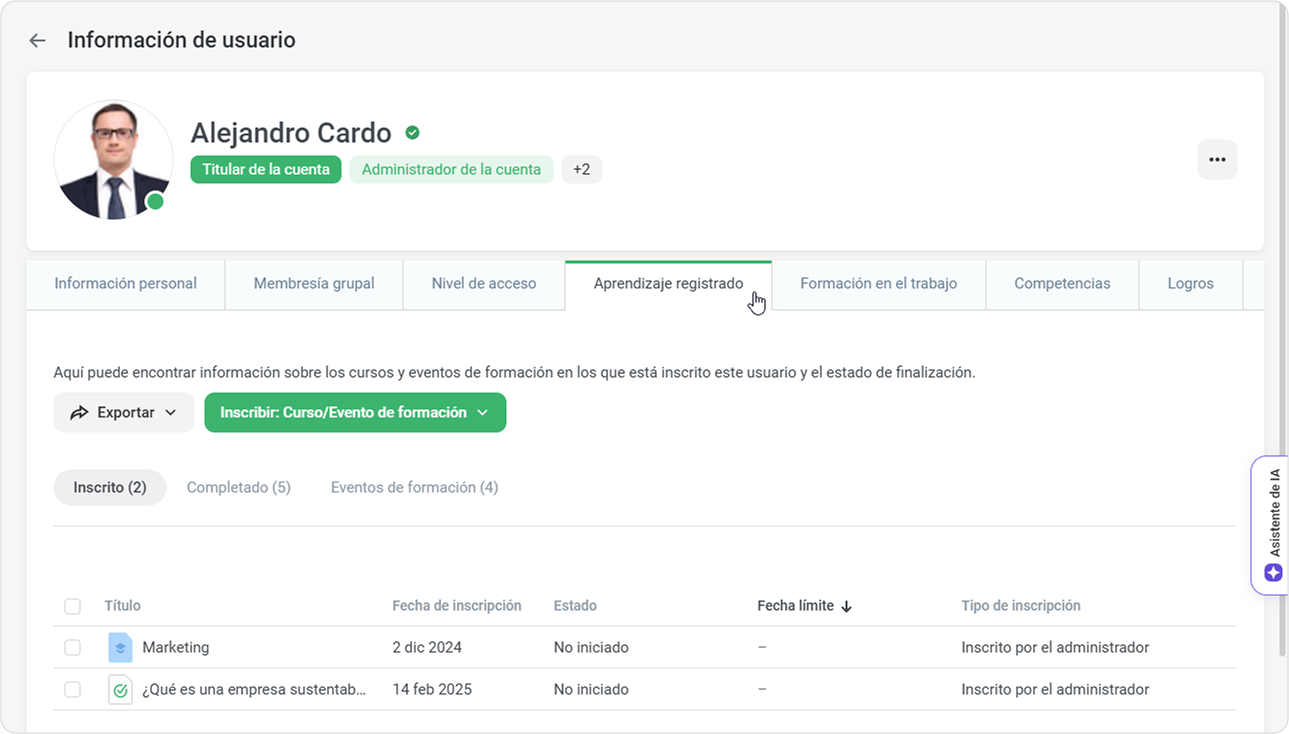This screenshot has height=734, width=1289.
Task: Click the Titular de la cuenta badge
Action: coord(266,170)
